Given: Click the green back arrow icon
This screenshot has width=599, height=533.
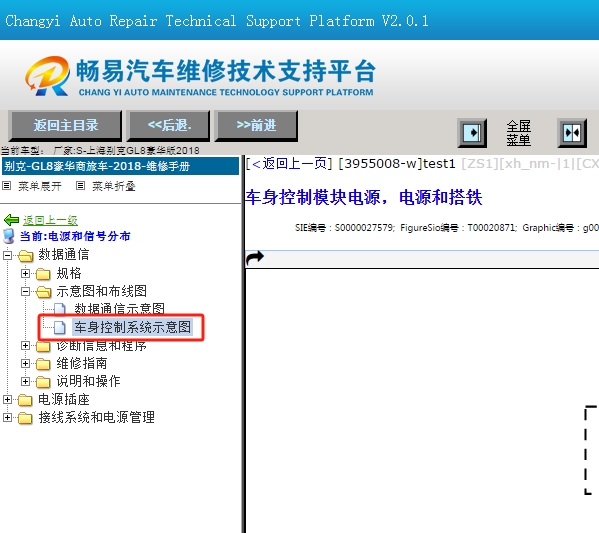Looking at the screenshot, I should click(11, 220).
